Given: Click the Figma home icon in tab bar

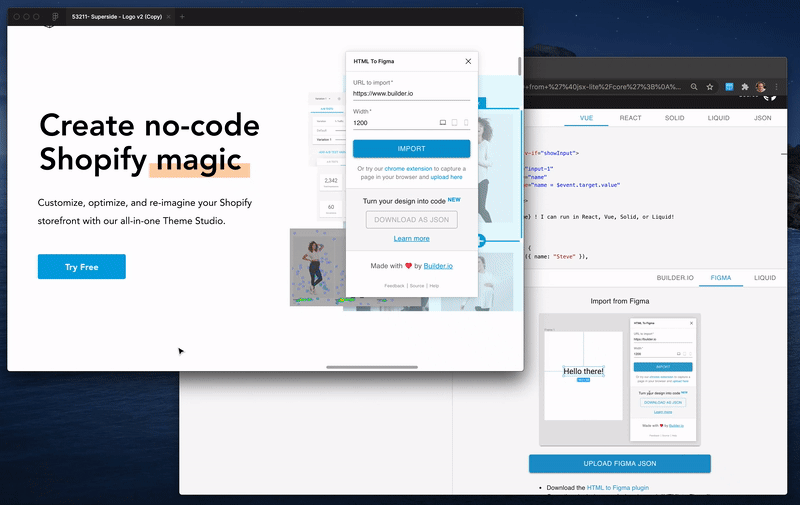Looking at the screenshot, I should (x=56, y=16).
